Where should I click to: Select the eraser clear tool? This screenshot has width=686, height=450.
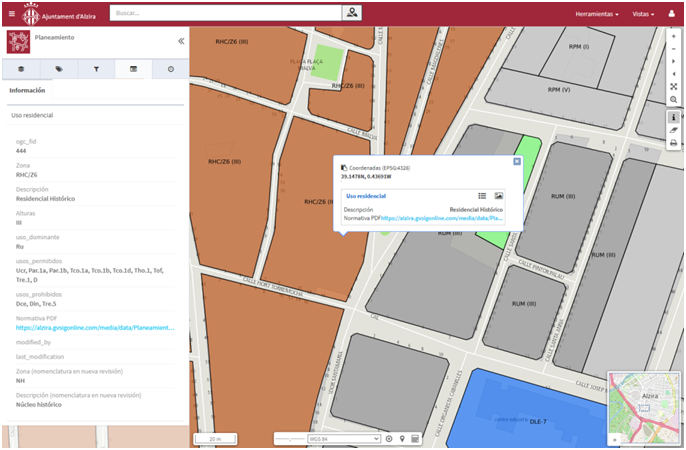point(674,130)
